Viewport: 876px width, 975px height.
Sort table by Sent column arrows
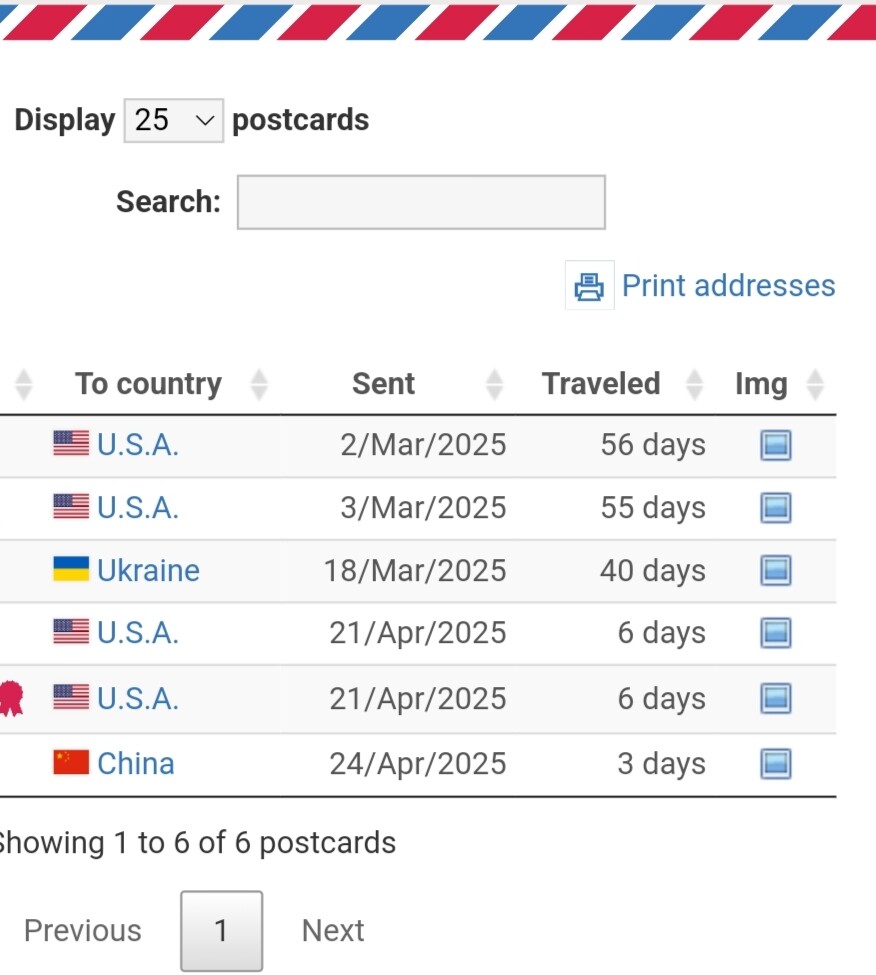(x=494, y=384)
